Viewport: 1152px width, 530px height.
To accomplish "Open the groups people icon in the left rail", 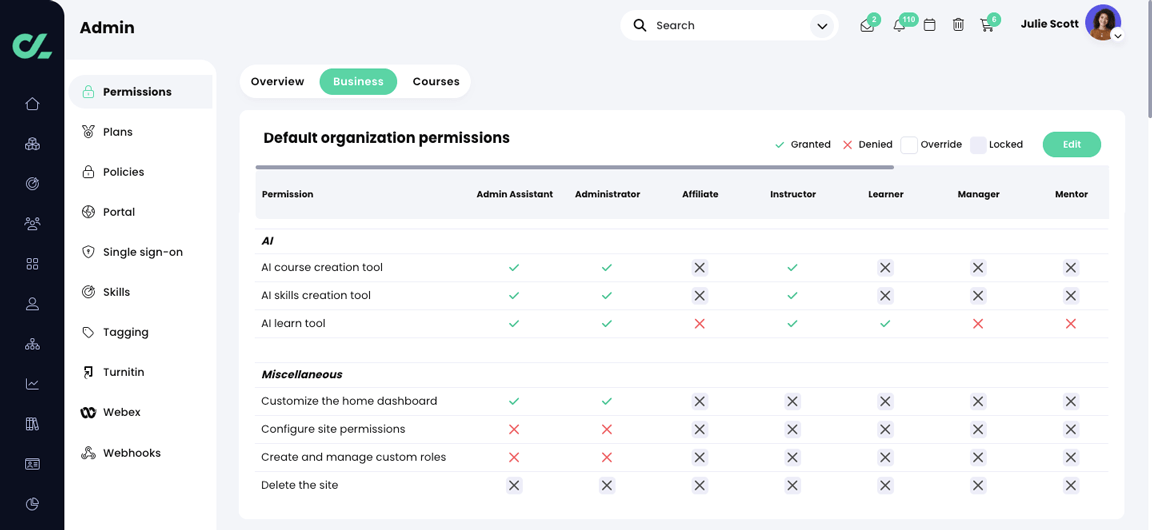I will tap(32, 223).
